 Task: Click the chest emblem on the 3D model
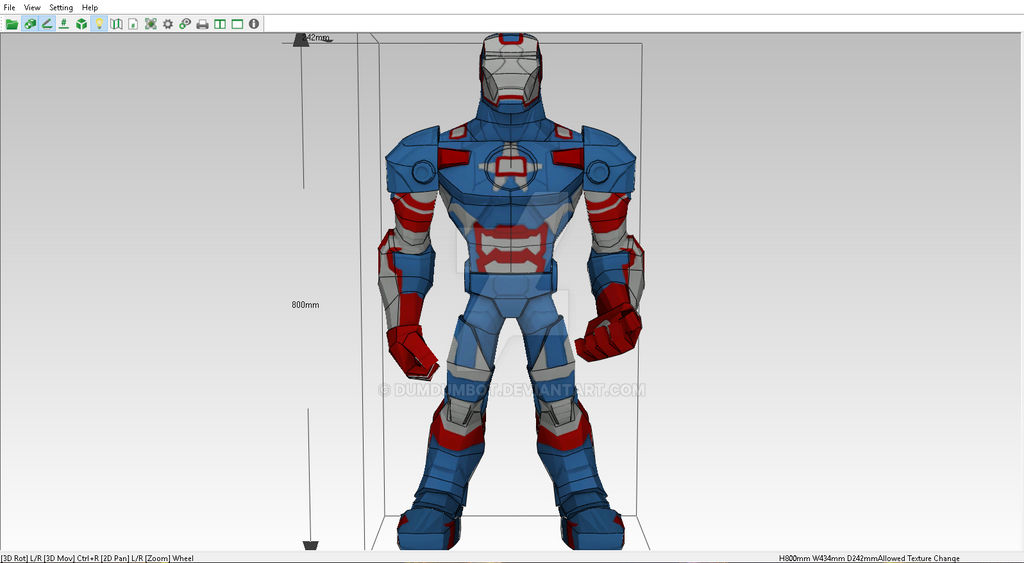pos(511,167)
